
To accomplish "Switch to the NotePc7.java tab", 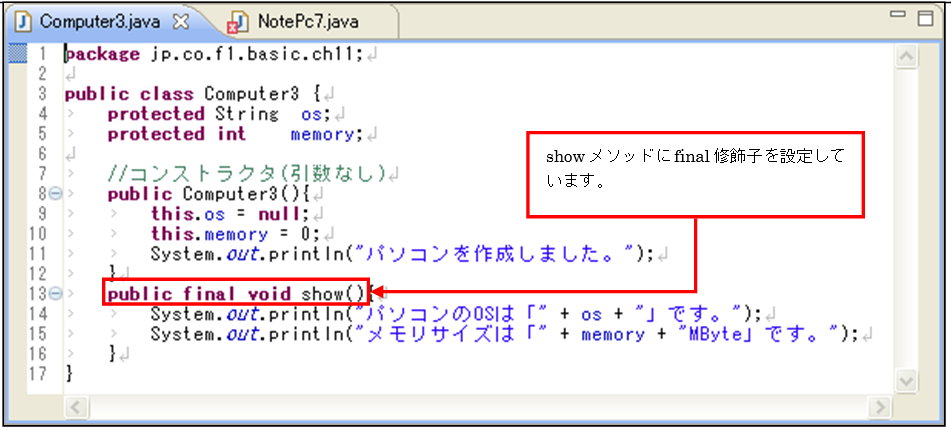I will coord(306,20).
